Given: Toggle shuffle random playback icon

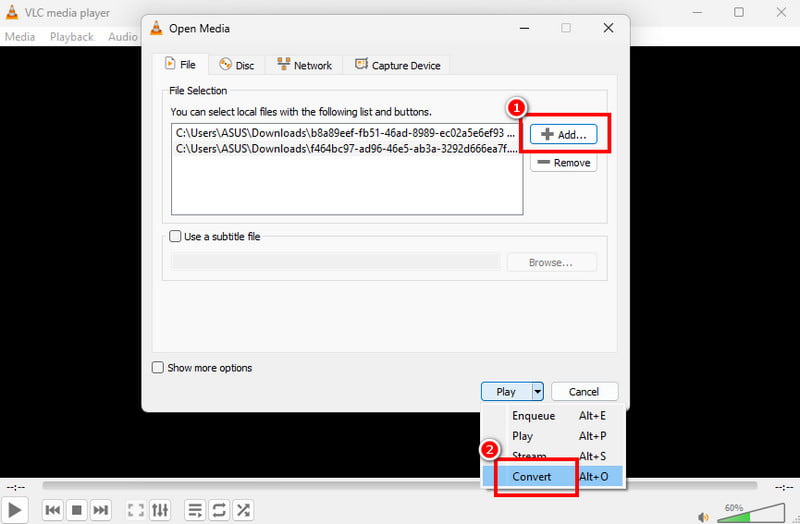Looking at the screenshot, I should (x=242, y=510).
